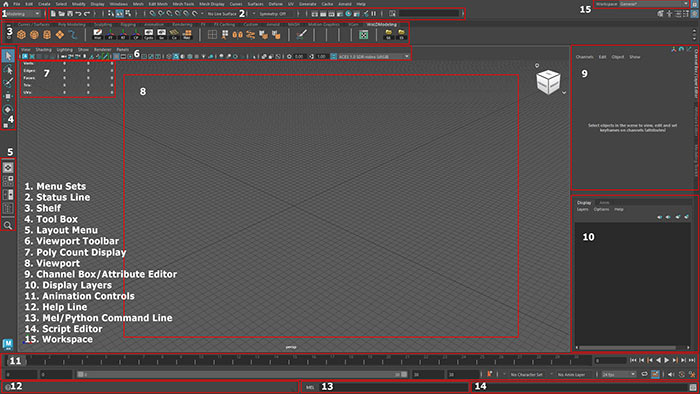Open the Windows menu

pyautogui.click(x=118, y=4)
